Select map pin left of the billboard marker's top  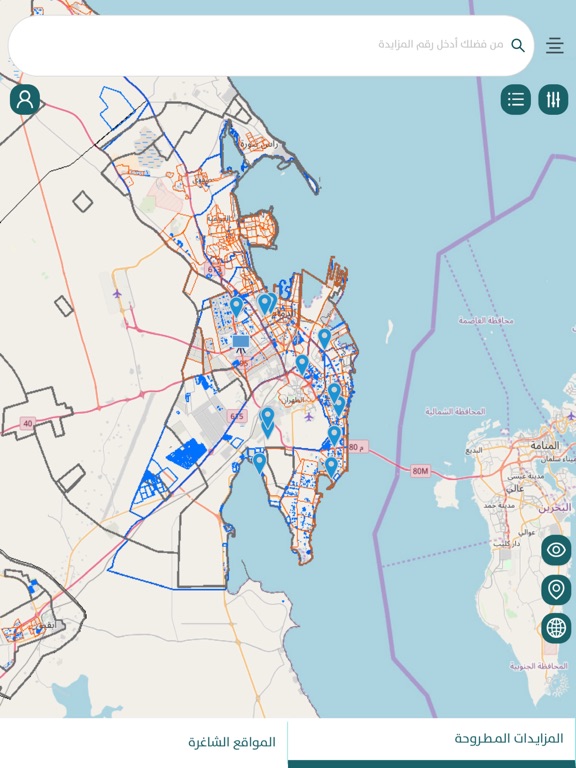pos(236,307)
